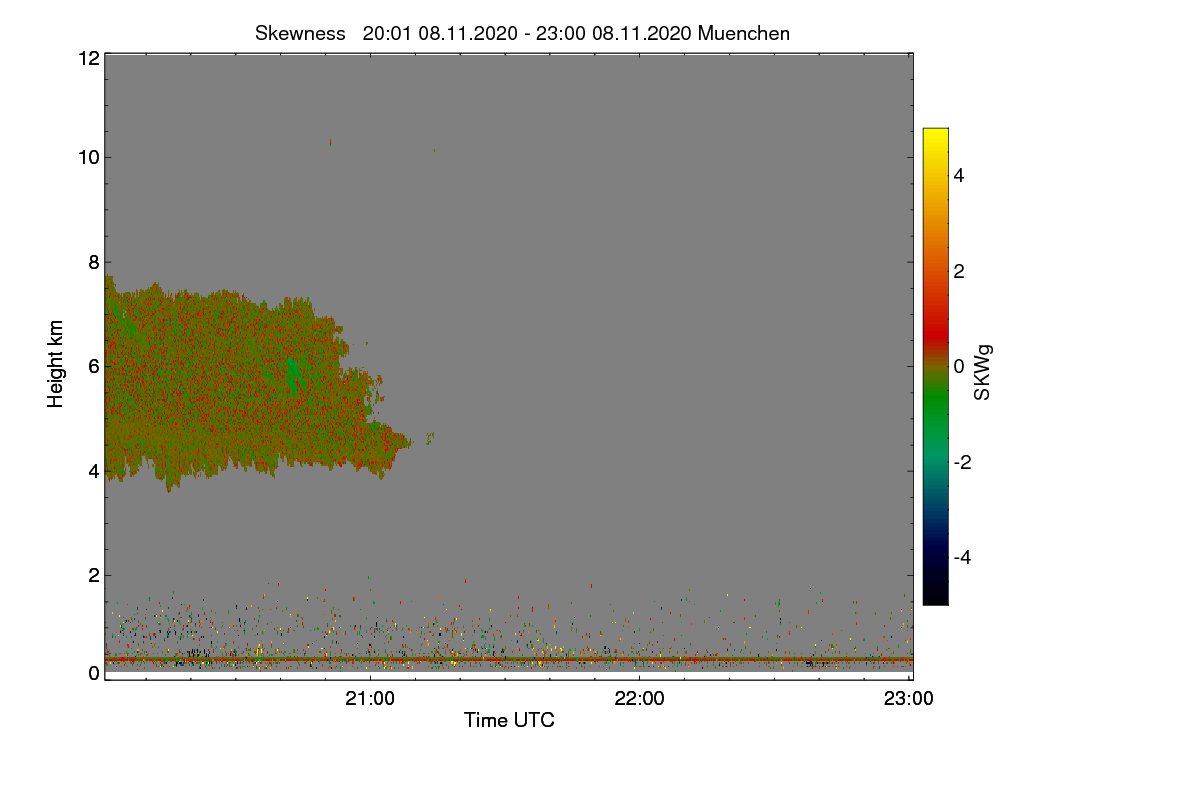The width and height of the screenshot is (1200, 800).
Task: Click the 21:00 time tick label
Action: pos(370,699)
